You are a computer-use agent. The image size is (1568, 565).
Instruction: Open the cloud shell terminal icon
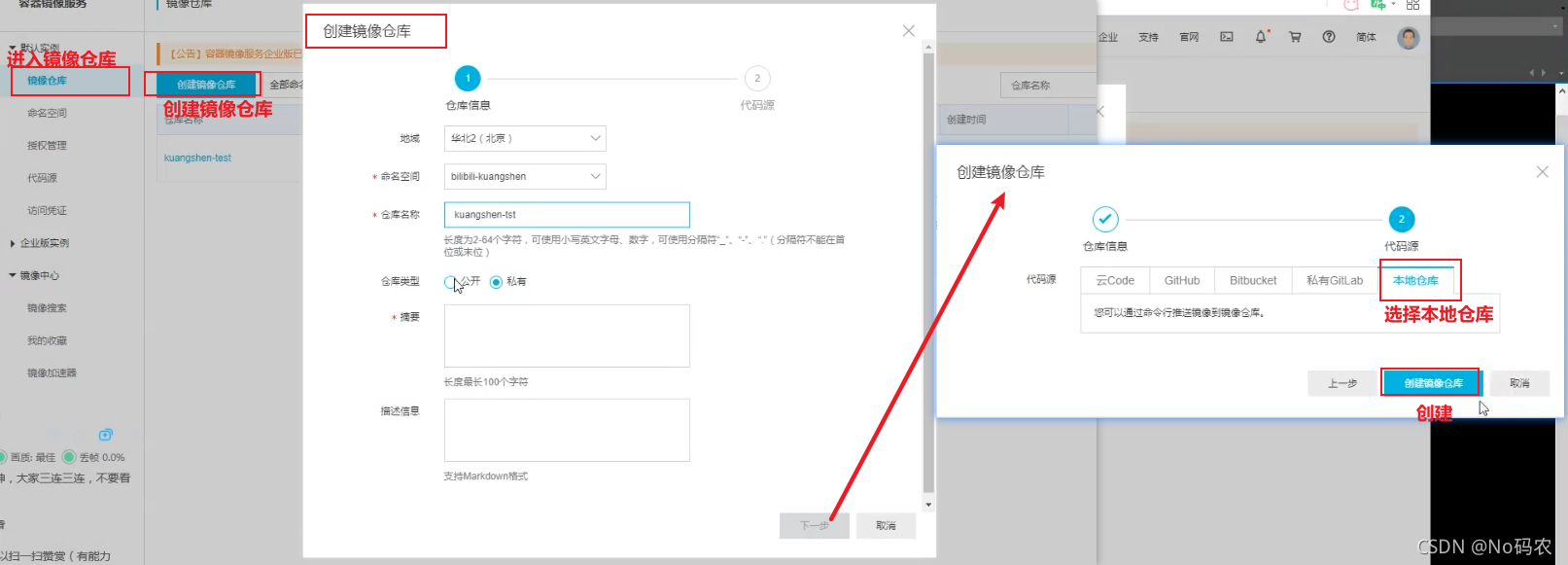click(x=1227, y=37)
